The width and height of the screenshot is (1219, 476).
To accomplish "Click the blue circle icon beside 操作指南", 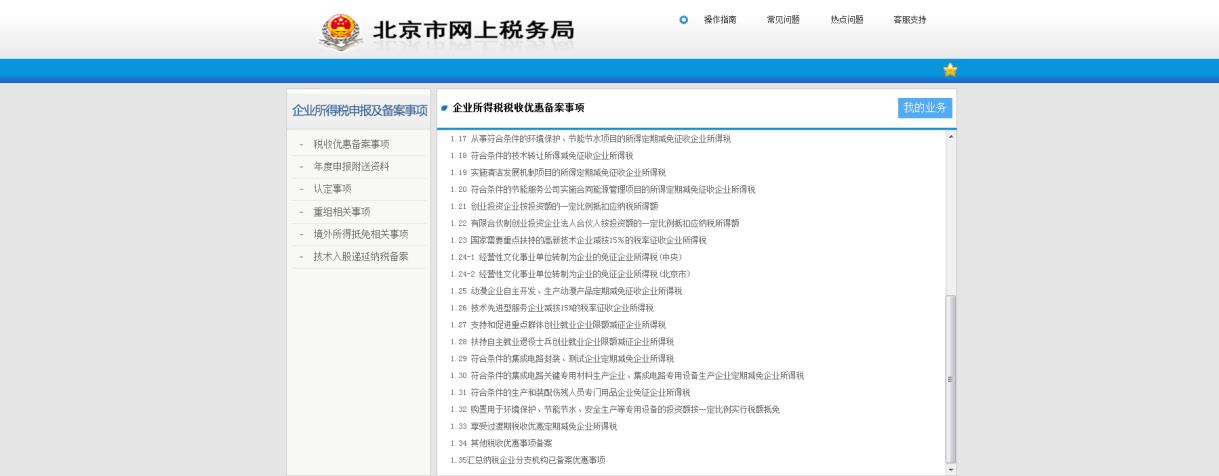I will [x=684, y=19].
